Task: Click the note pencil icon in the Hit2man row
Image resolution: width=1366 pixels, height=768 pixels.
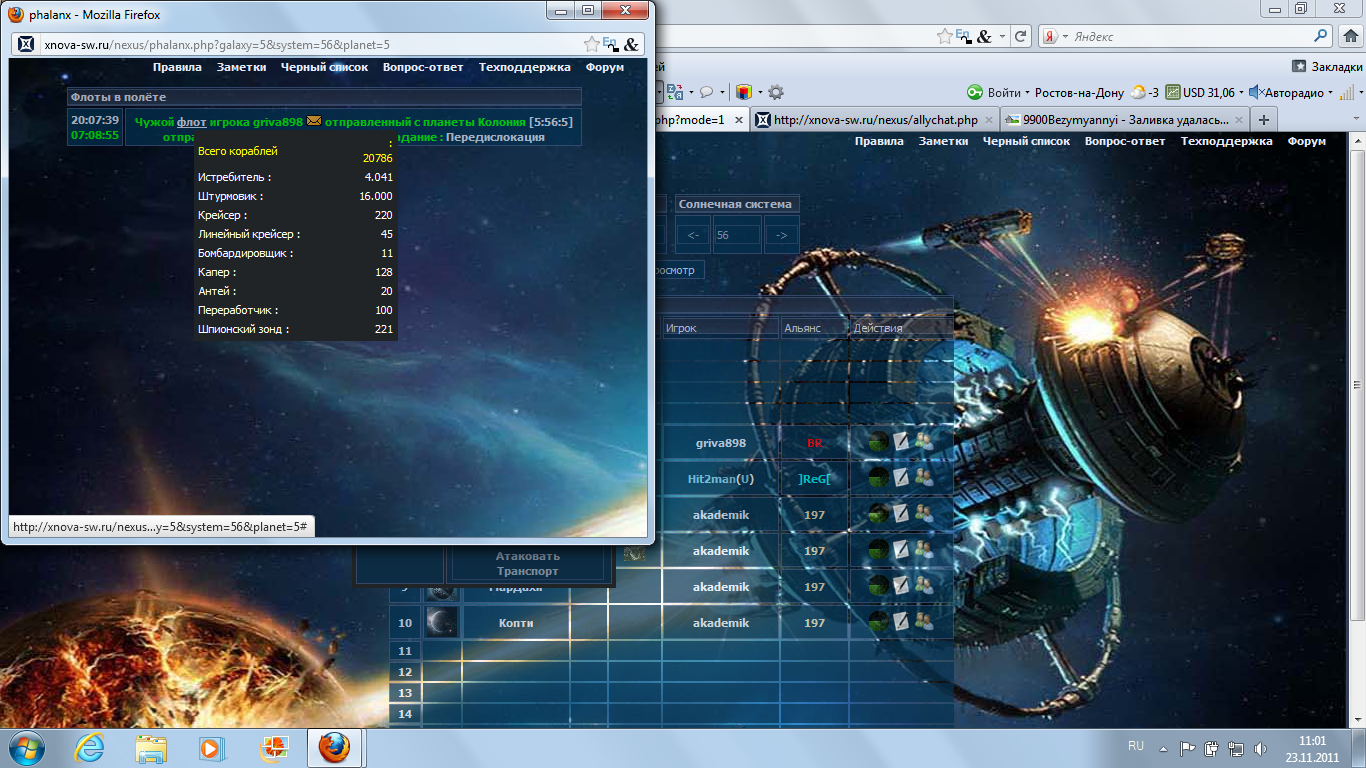Action: pyautogui.click(x=901, y=478)
